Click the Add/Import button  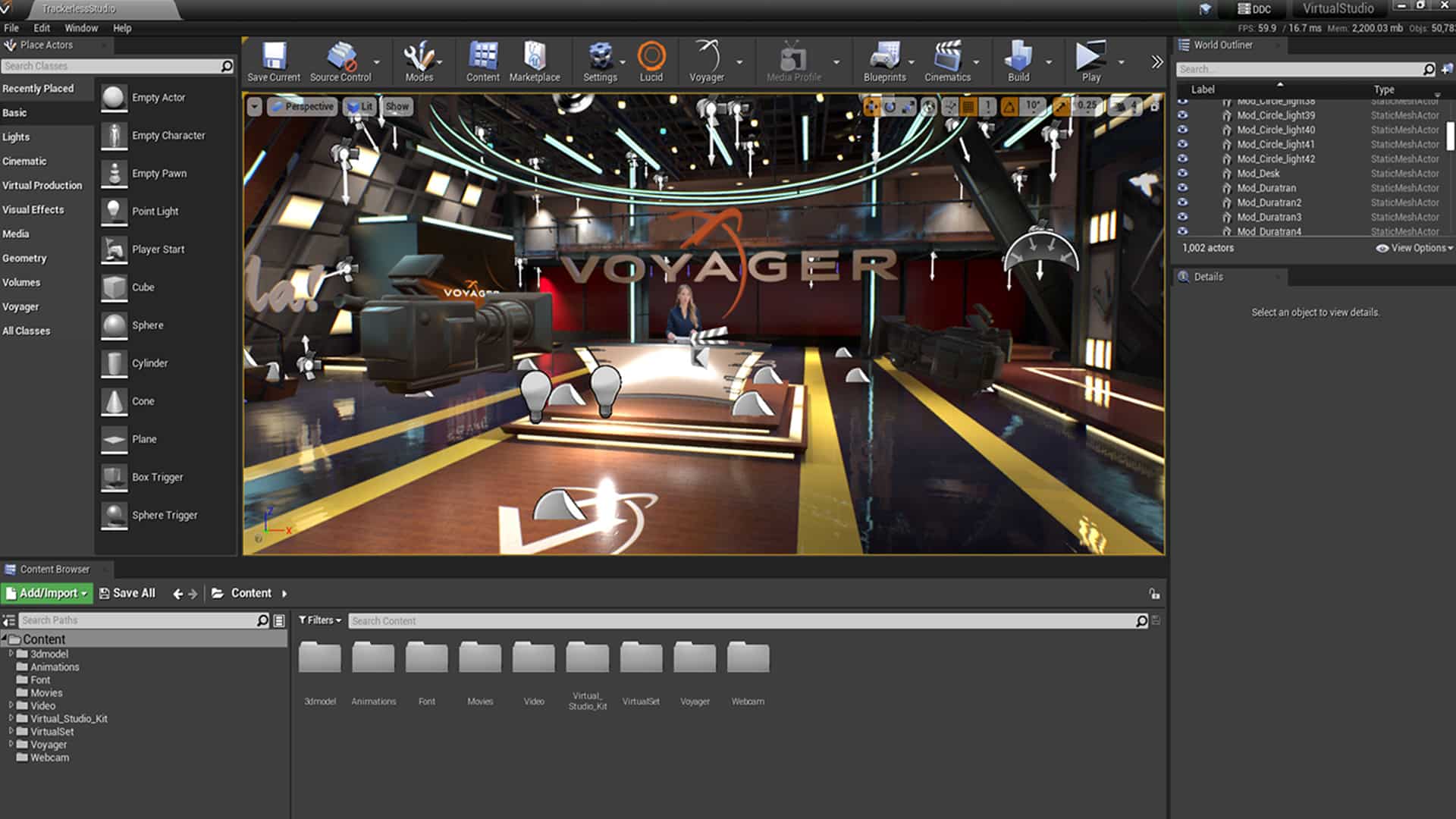pos(47,593)
